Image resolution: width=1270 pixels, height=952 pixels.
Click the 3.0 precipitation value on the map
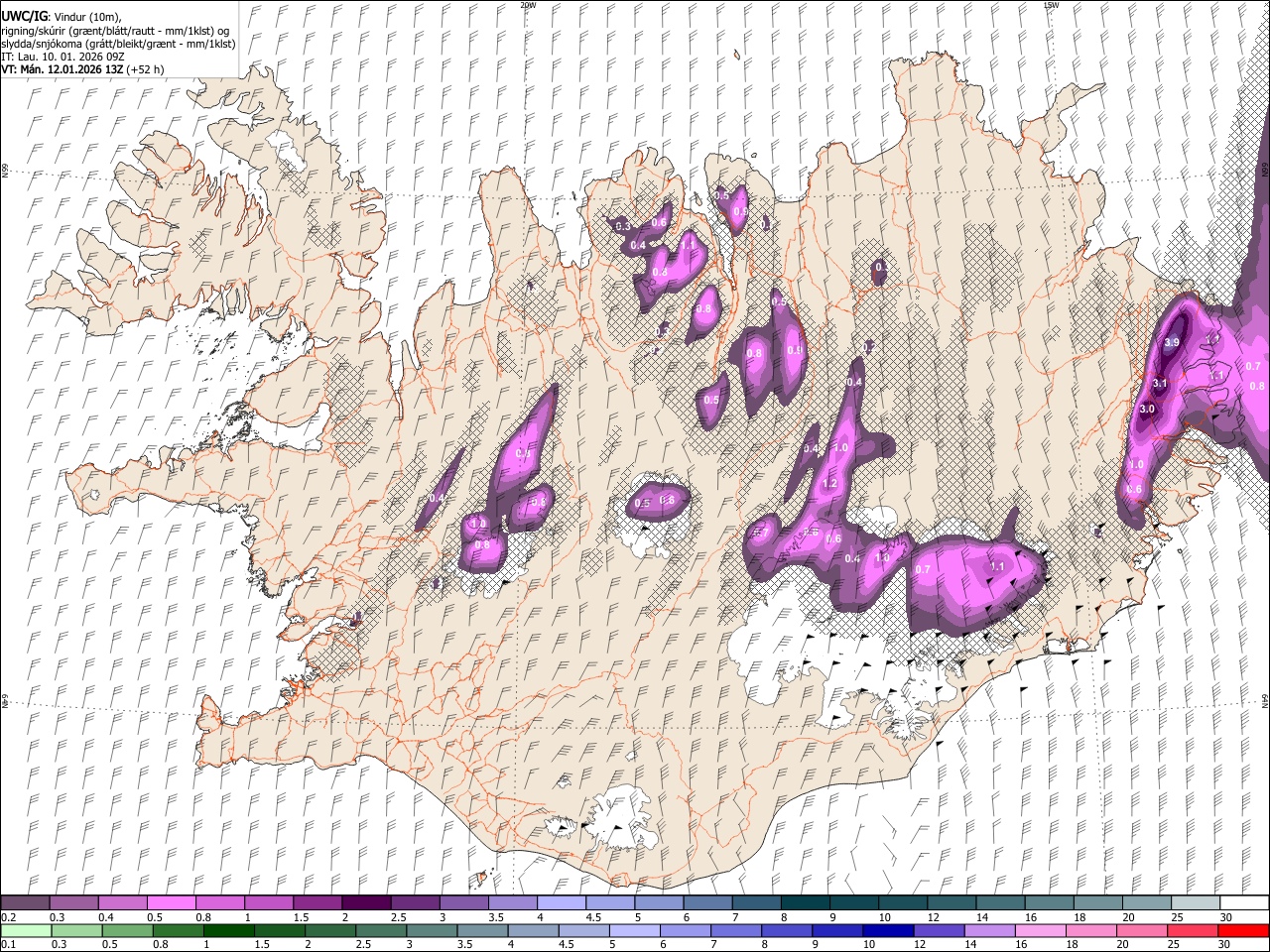pyautogui.click(x=1147, y=409)
